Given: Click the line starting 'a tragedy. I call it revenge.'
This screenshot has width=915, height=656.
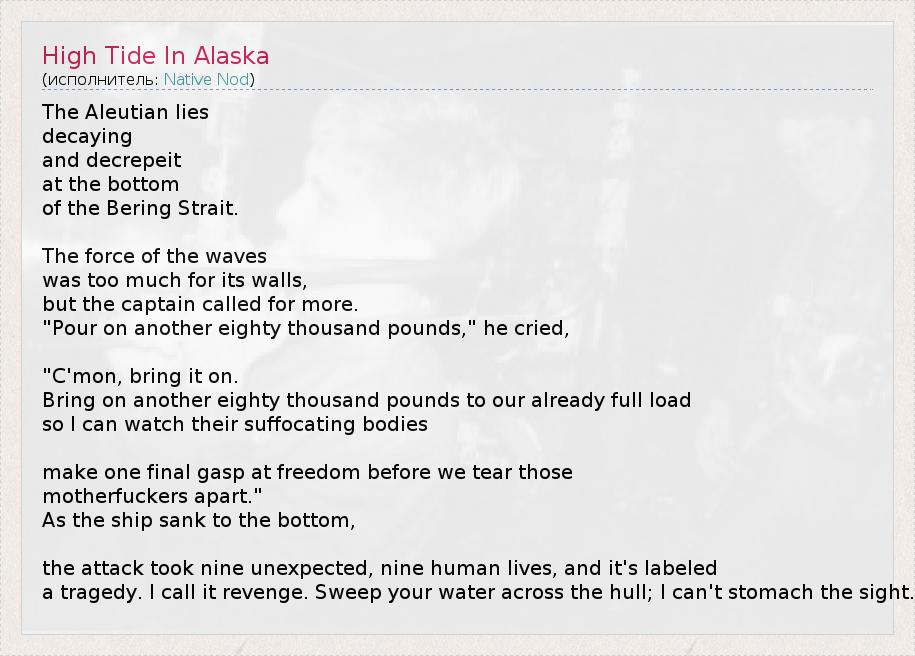Looking at the screenshot, I should (478, 592).
